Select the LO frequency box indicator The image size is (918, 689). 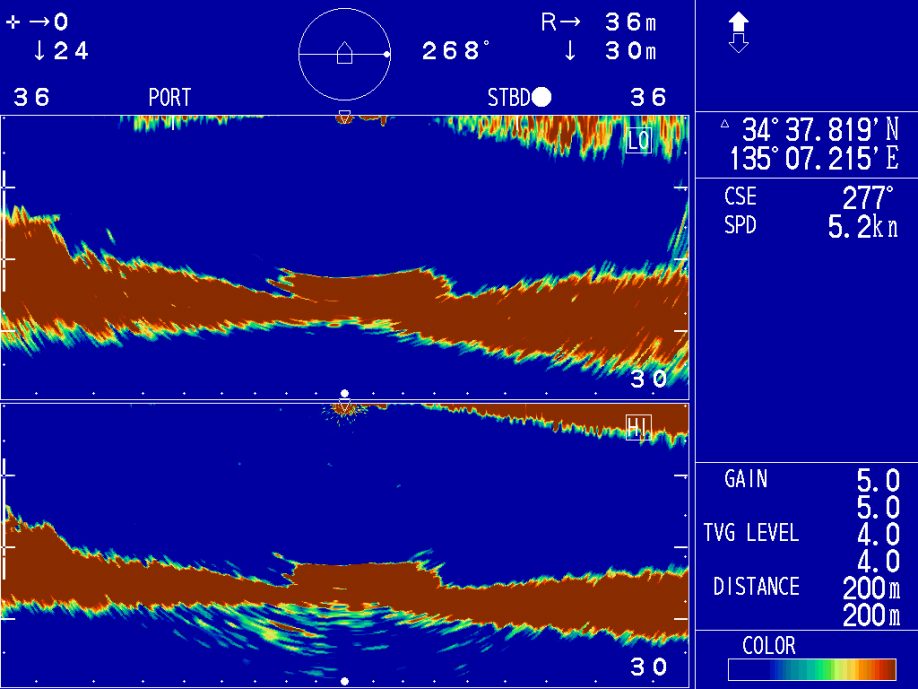(x=638, y=140)
